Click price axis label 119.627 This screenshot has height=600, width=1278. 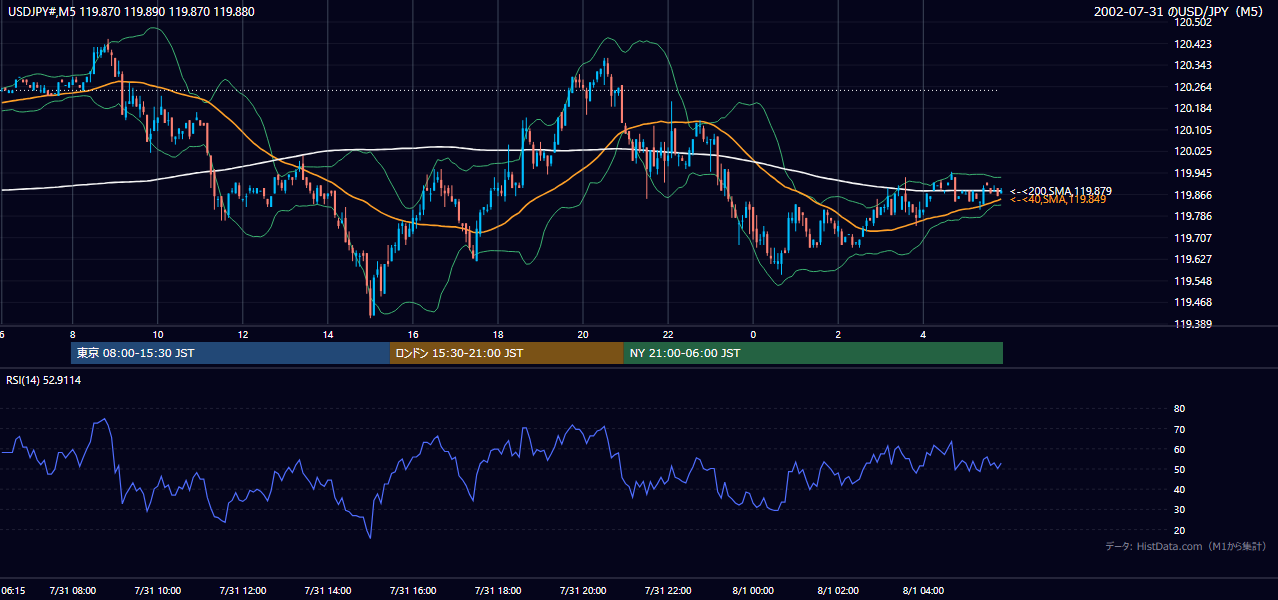pos(1193,259)
